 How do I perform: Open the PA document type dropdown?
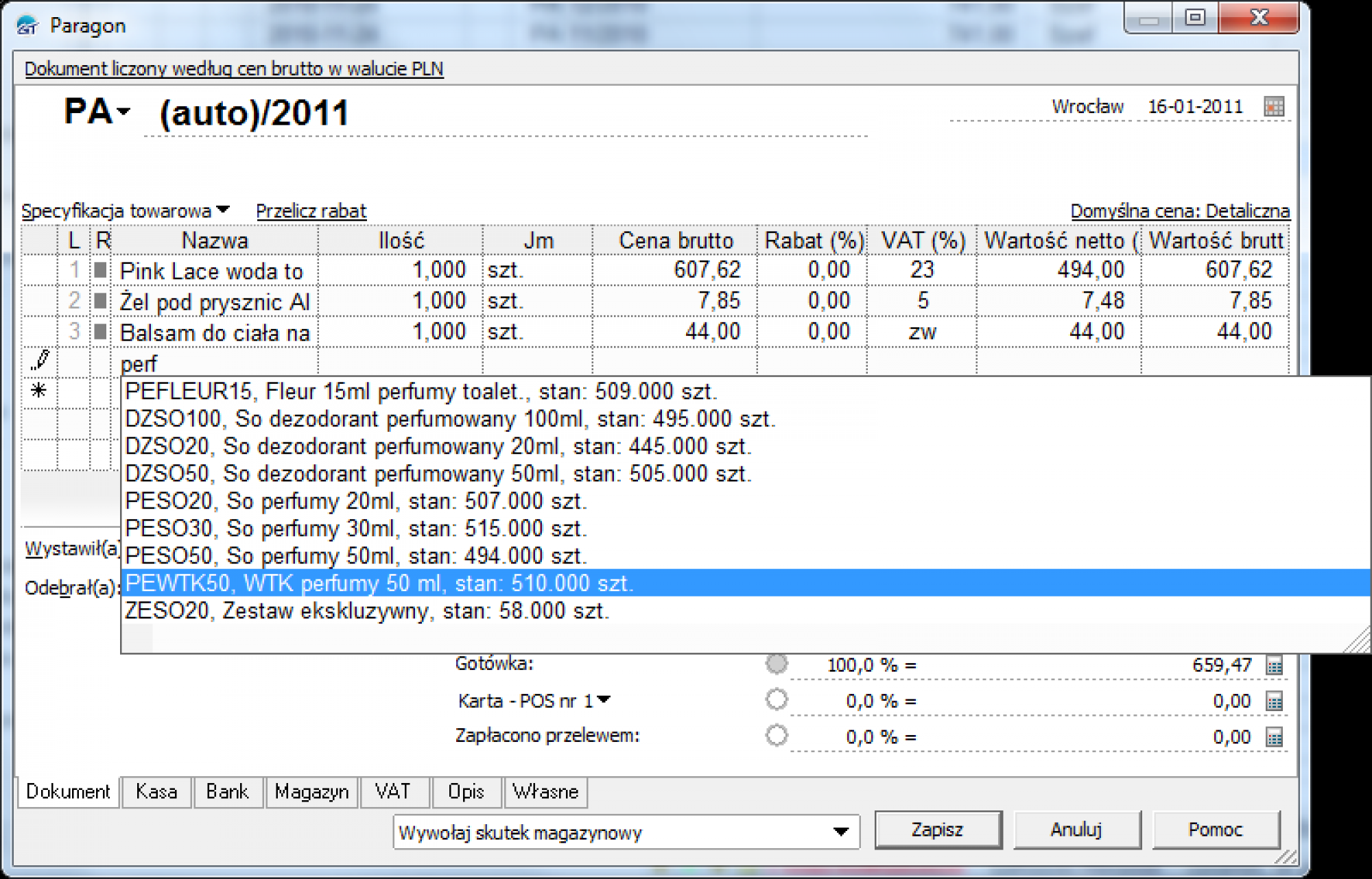(x=123, y=112)
